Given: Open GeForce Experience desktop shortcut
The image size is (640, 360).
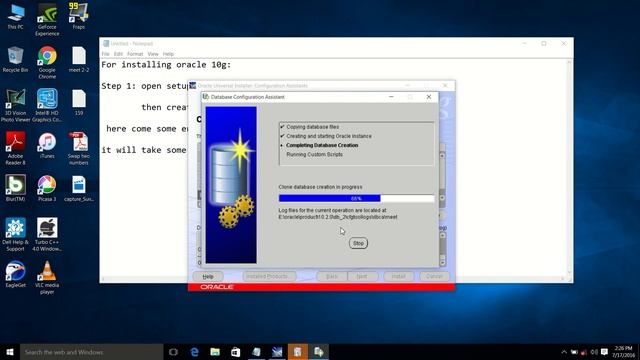Looking at the screenshot, I should [47, 19].
